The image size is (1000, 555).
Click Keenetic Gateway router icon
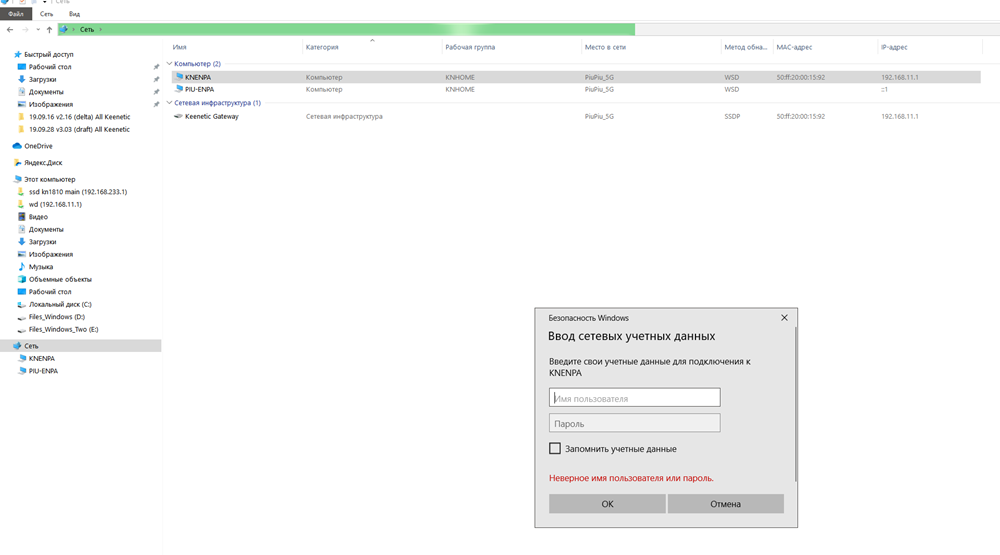pyautogui.click(x=179, y=116)
